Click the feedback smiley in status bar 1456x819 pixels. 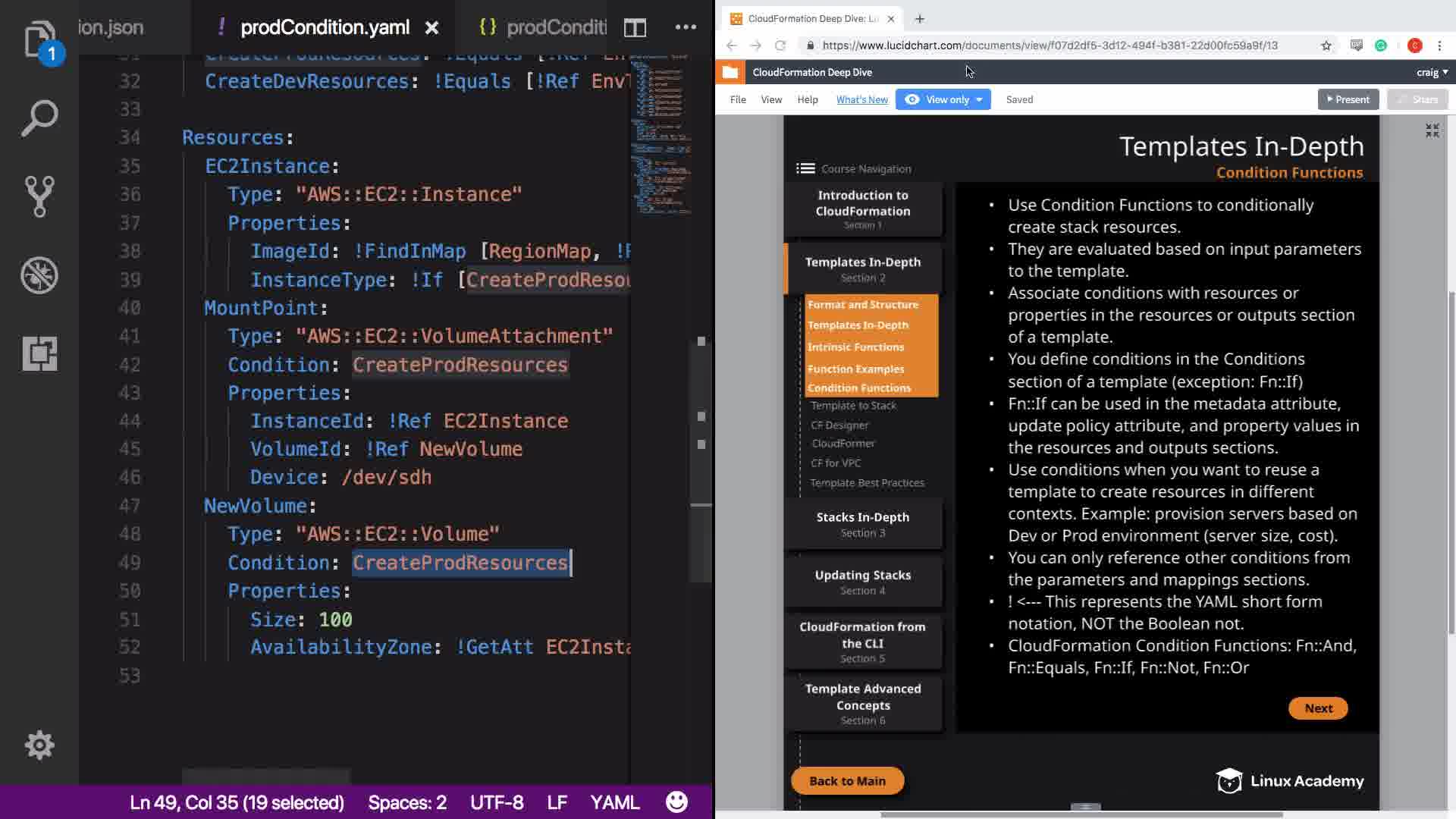click(x=676, y=802)
